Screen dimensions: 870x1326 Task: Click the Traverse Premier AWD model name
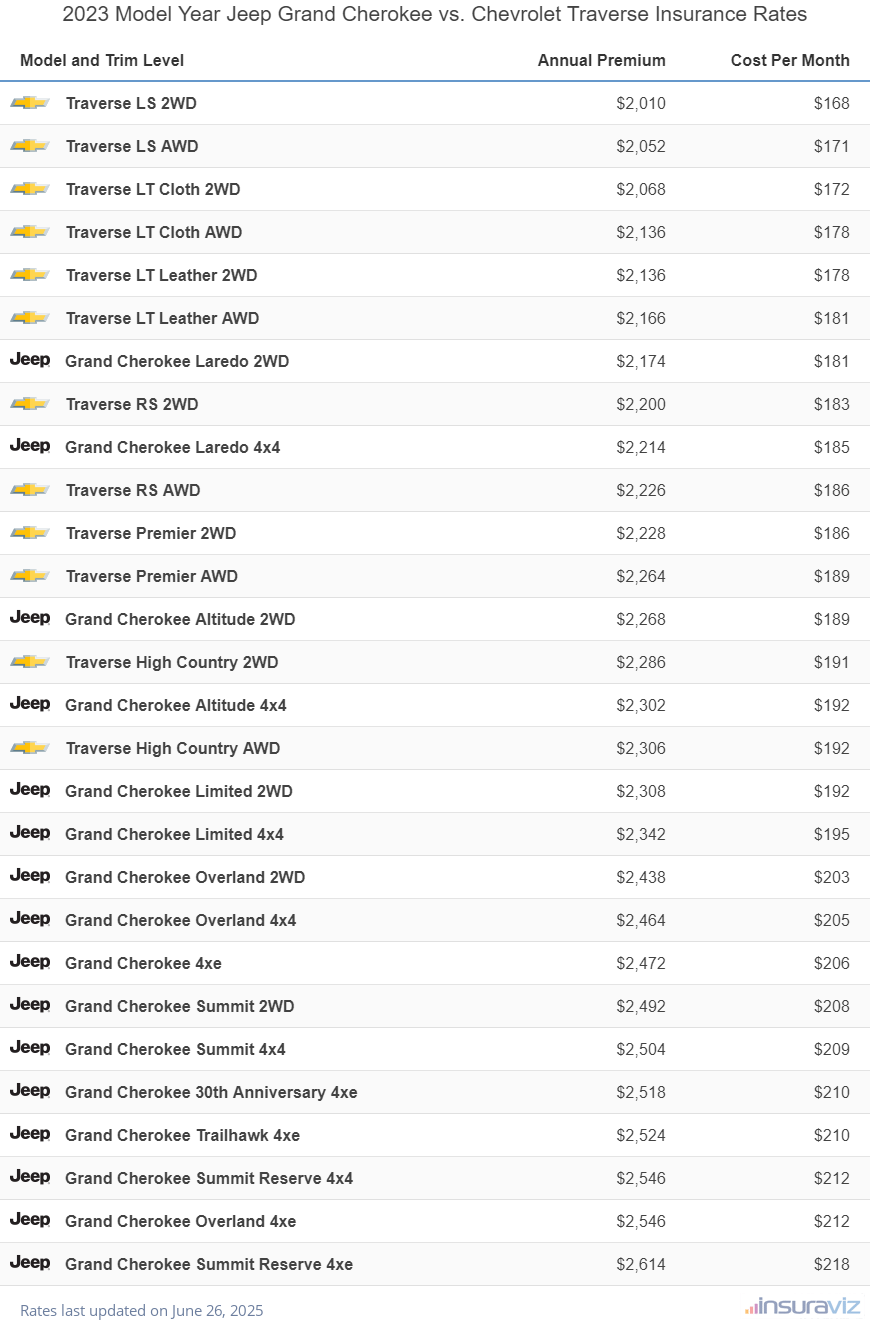point(152,576)
